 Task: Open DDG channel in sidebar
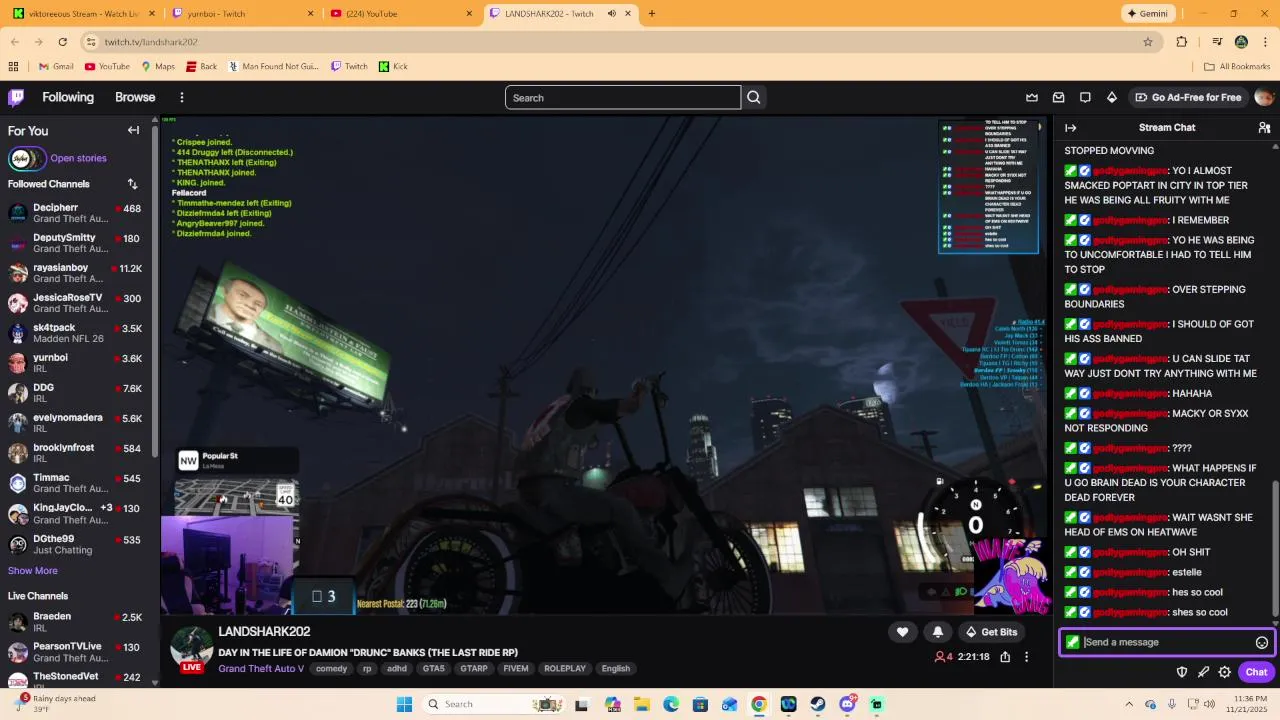[x=78, y=393]
